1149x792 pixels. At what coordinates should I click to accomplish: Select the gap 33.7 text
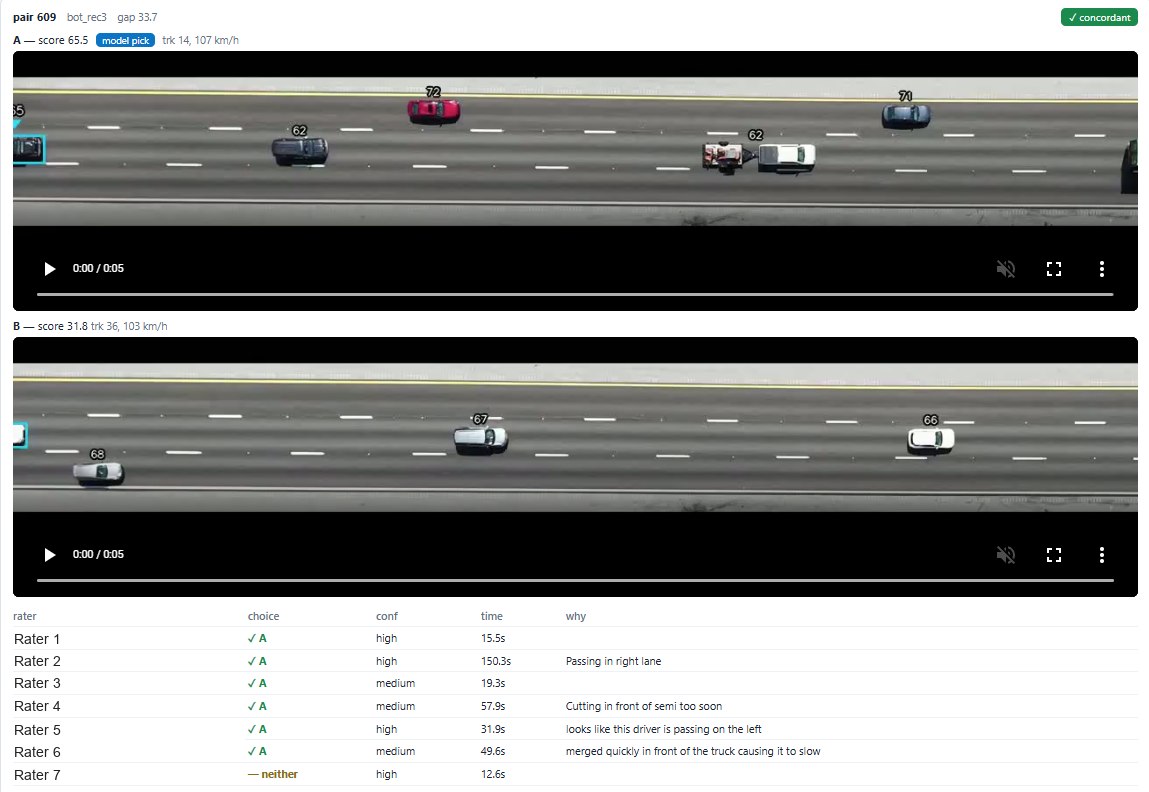click(137, 17)
